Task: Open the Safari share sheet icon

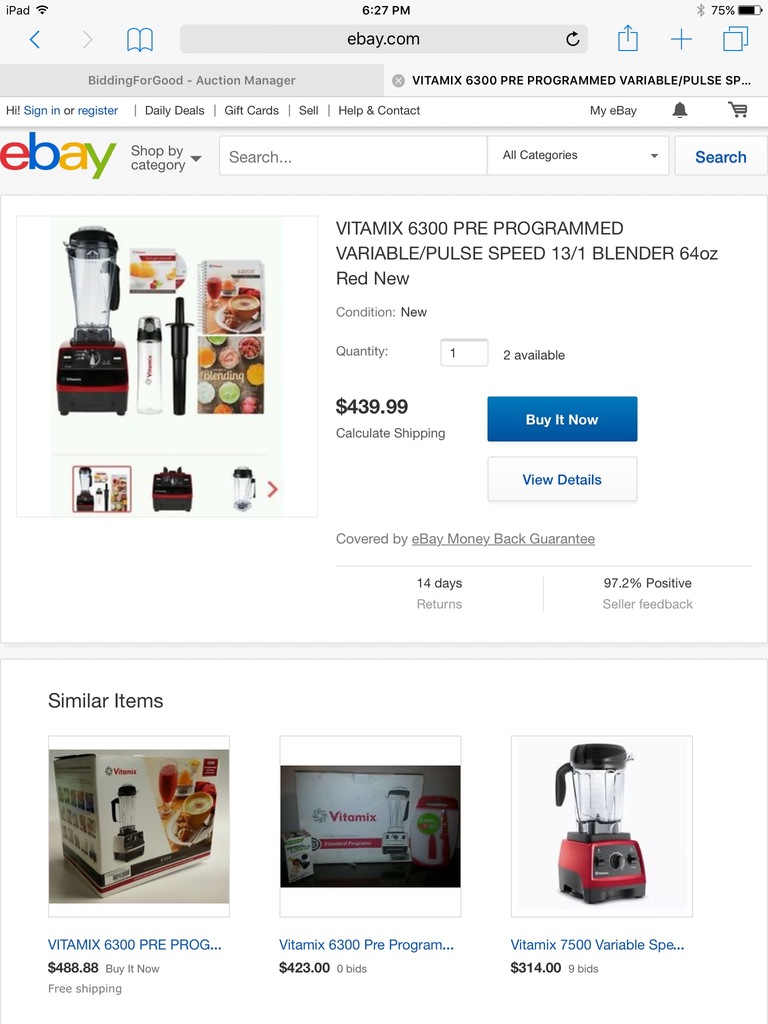Action: (628, 39)
